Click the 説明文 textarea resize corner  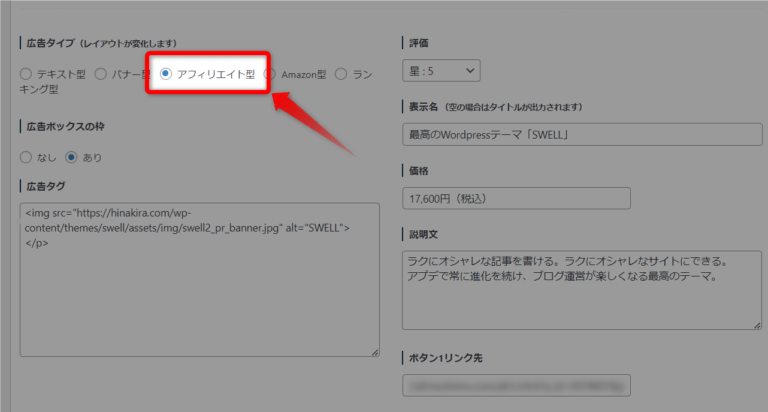[755, 324]
